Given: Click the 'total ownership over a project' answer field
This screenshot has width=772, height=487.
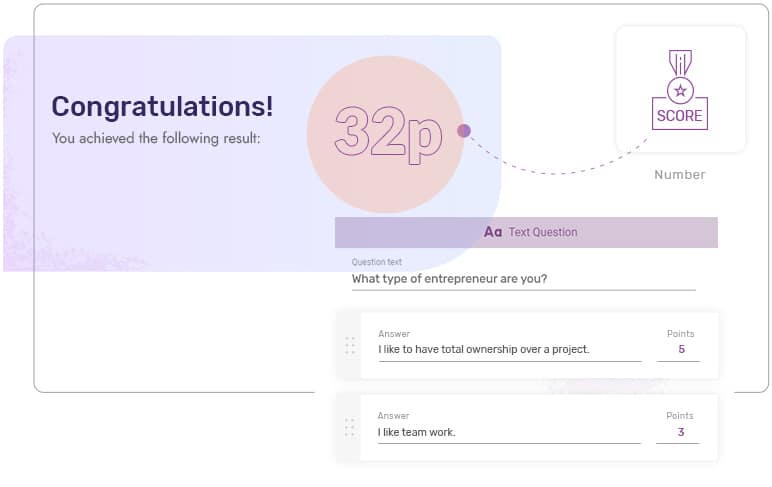Looking at the screenshot, I should (x=509, y=349).
